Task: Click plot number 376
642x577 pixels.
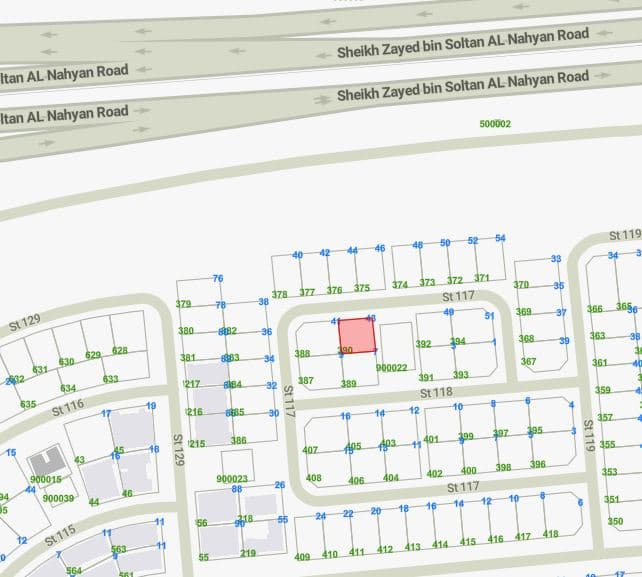Action: (x=334, y=290)
